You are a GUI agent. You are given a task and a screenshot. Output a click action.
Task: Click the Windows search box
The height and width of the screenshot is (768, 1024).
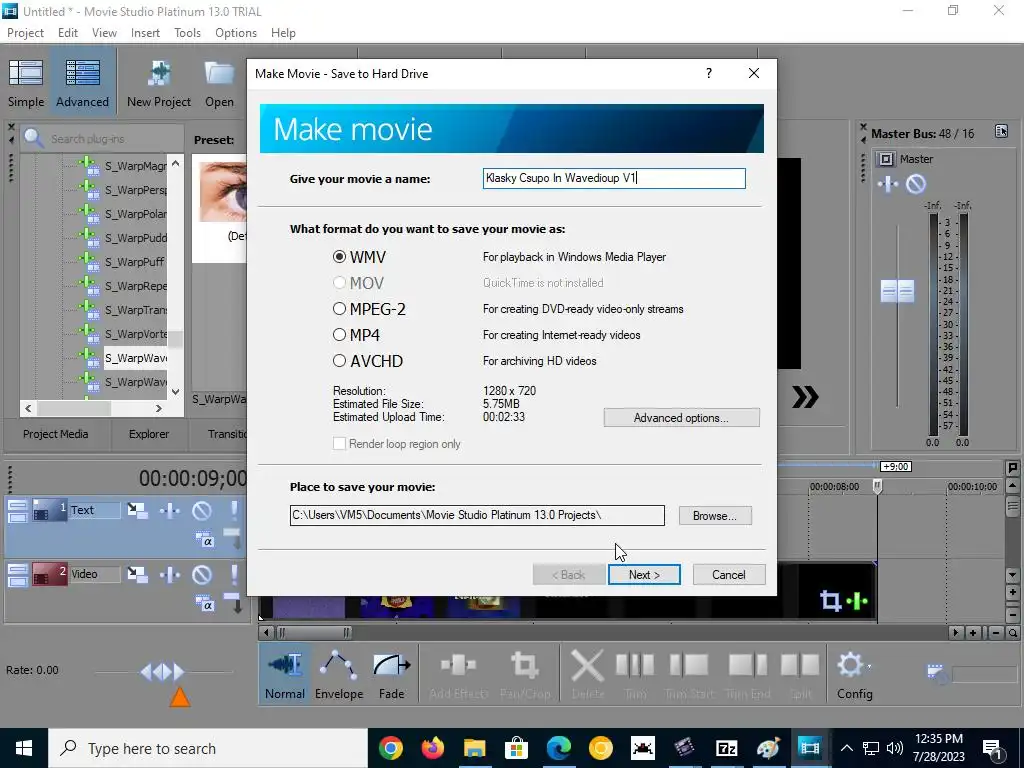208,748
